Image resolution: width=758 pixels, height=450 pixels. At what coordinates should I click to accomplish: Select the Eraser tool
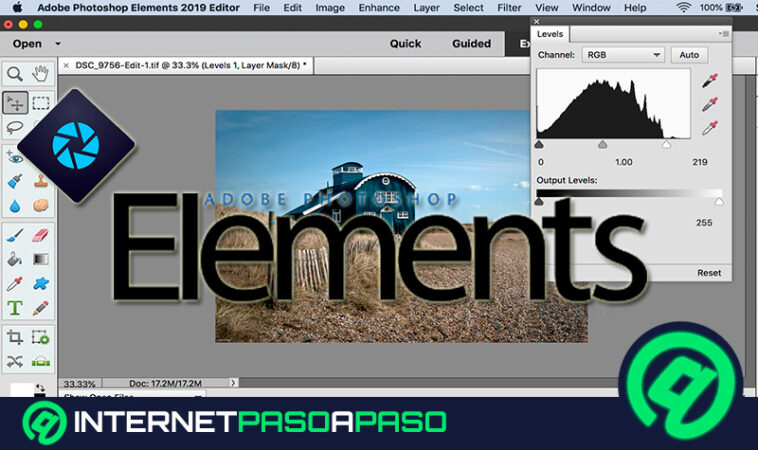tap(41, 235)
